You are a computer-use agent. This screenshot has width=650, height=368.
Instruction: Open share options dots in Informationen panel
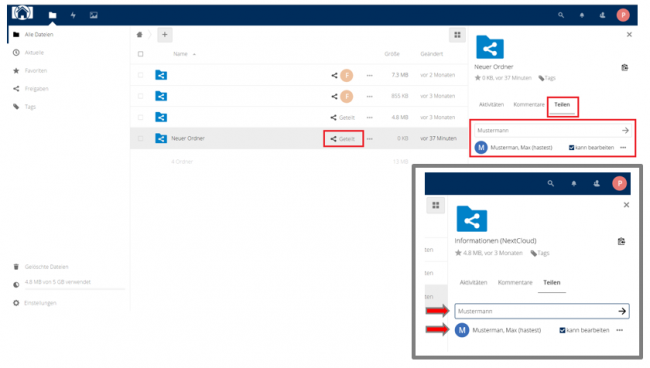619,330
